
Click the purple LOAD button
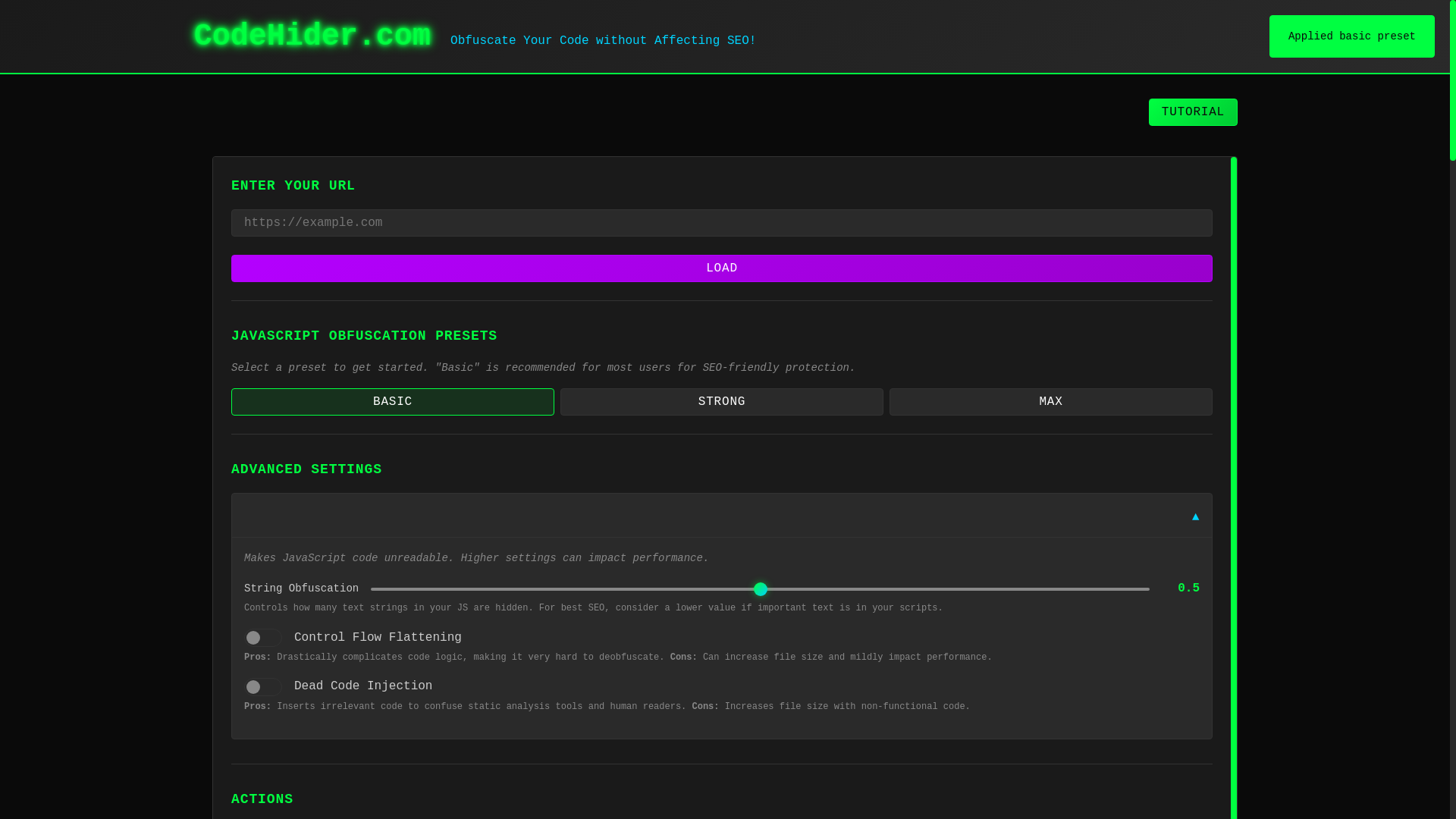pos(722,268)
